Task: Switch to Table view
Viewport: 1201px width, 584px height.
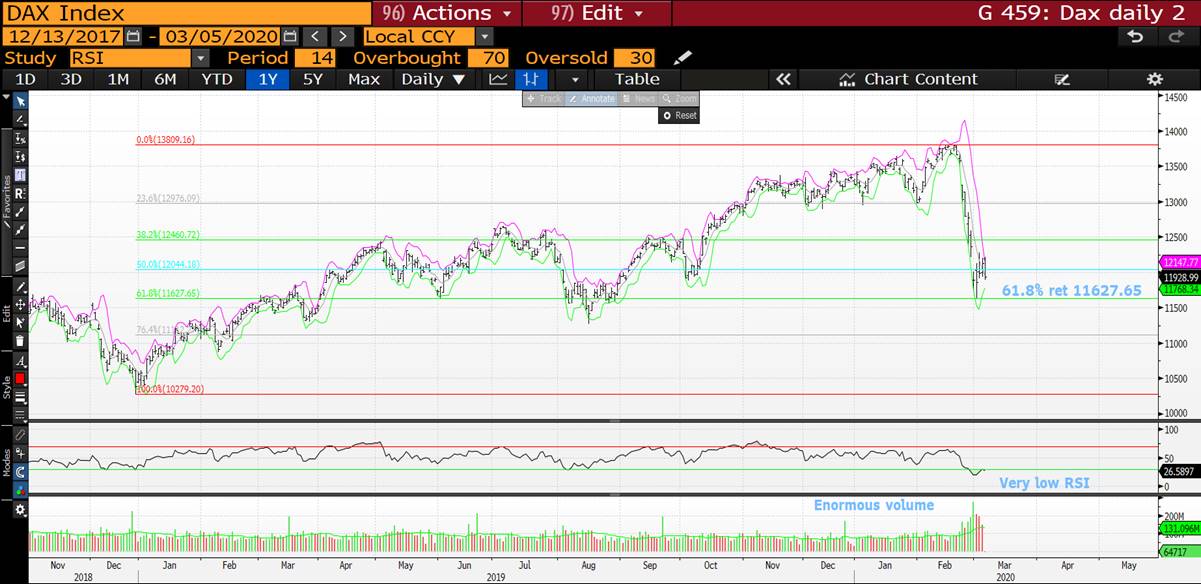Action: coord(637,79)
